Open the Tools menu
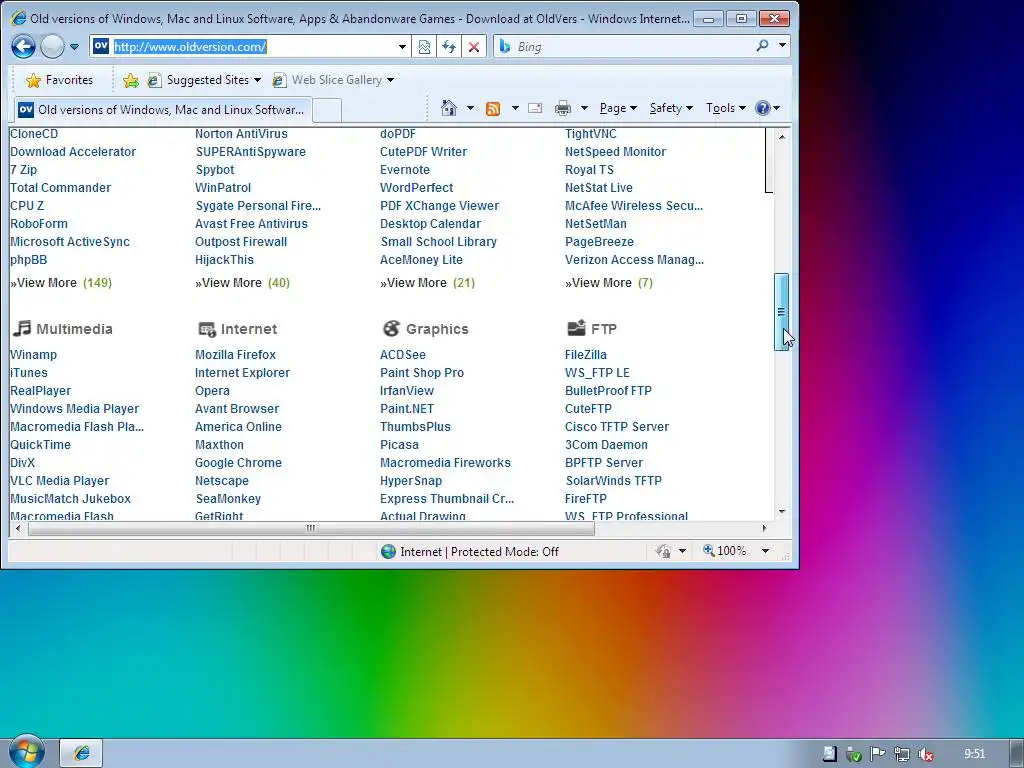This screenshot has height=768, width=1024. click(726, 108)
